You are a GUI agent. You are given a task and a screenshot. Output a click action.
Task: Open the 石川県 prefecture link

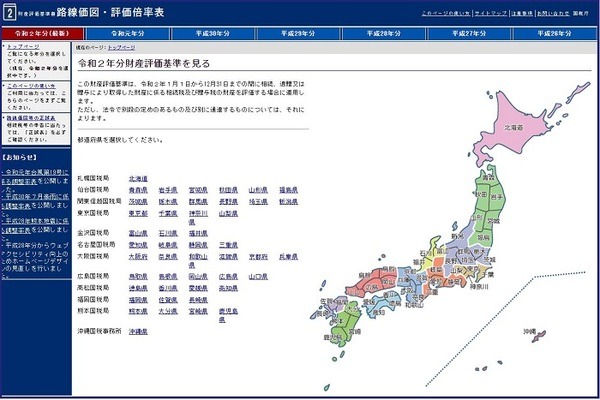coord(168,233)
